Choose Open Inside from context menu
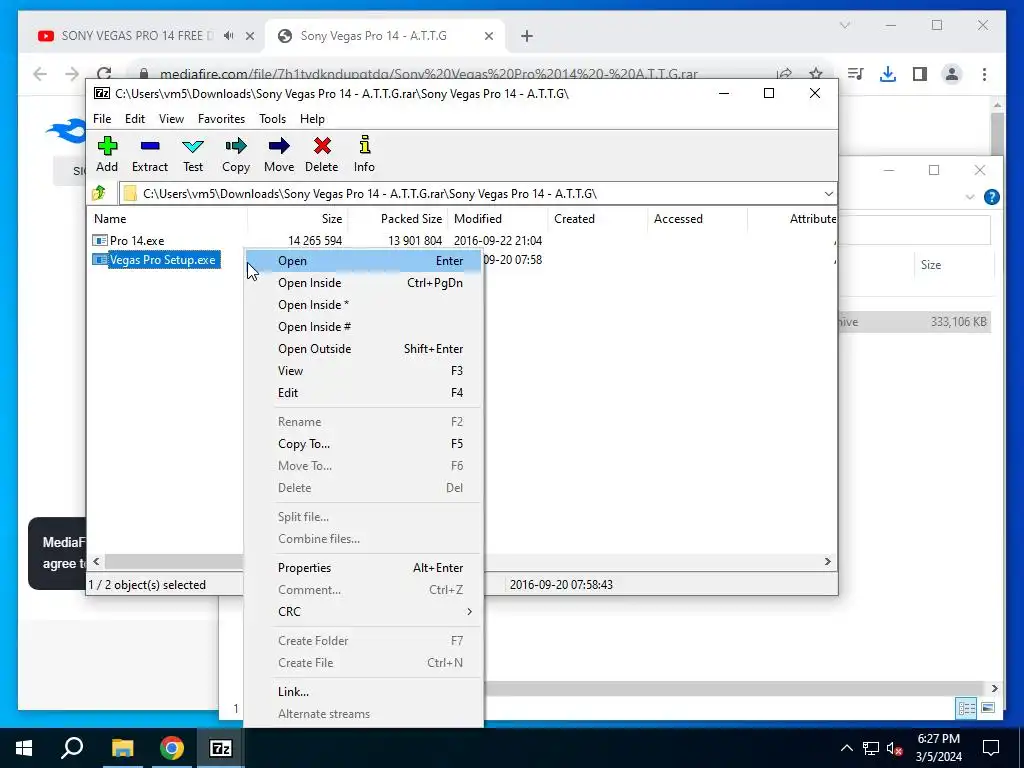 tap(364, 283)
